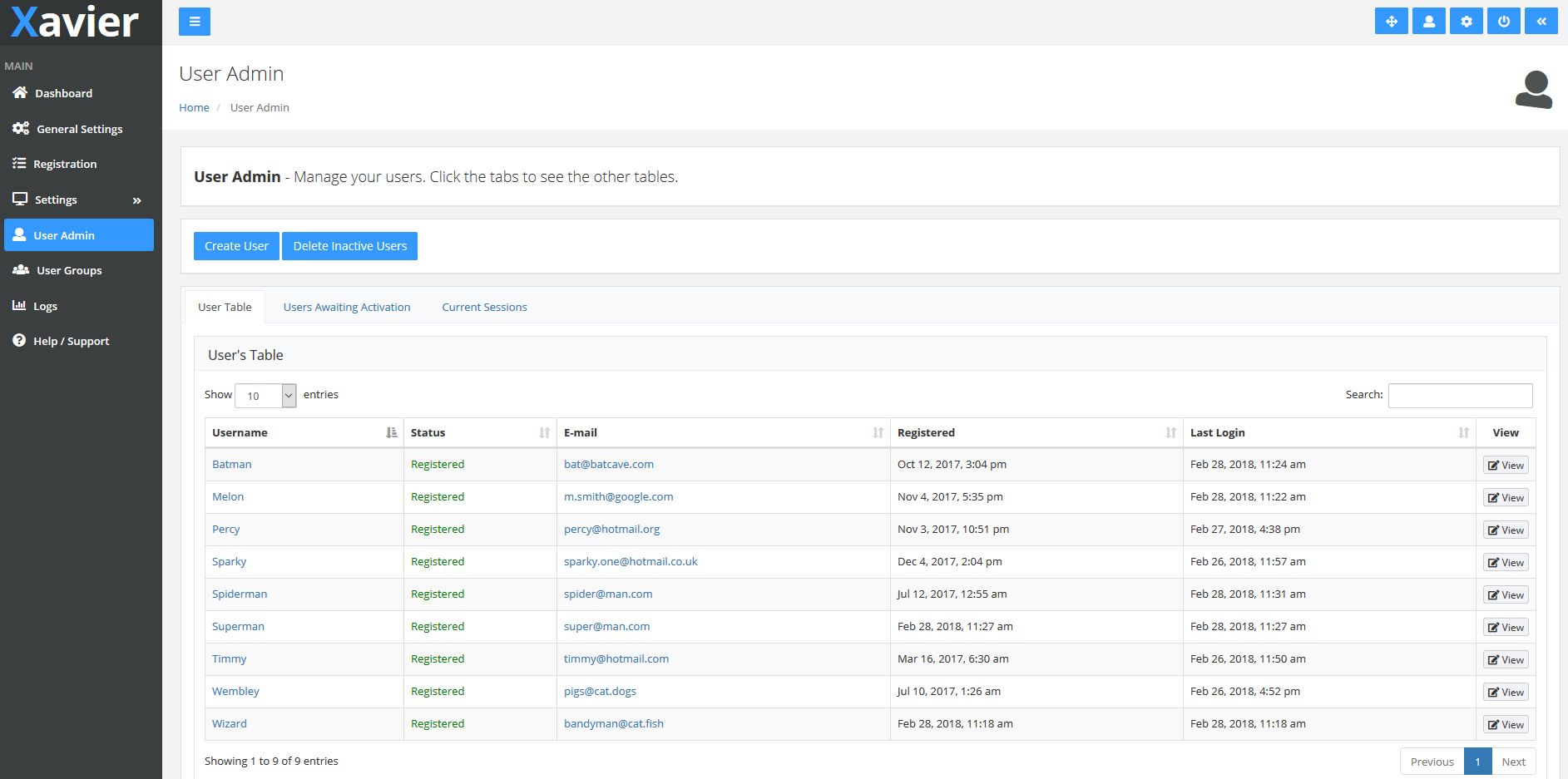Open the hamburger menu near User Admin heading

(x=195, y=21)
